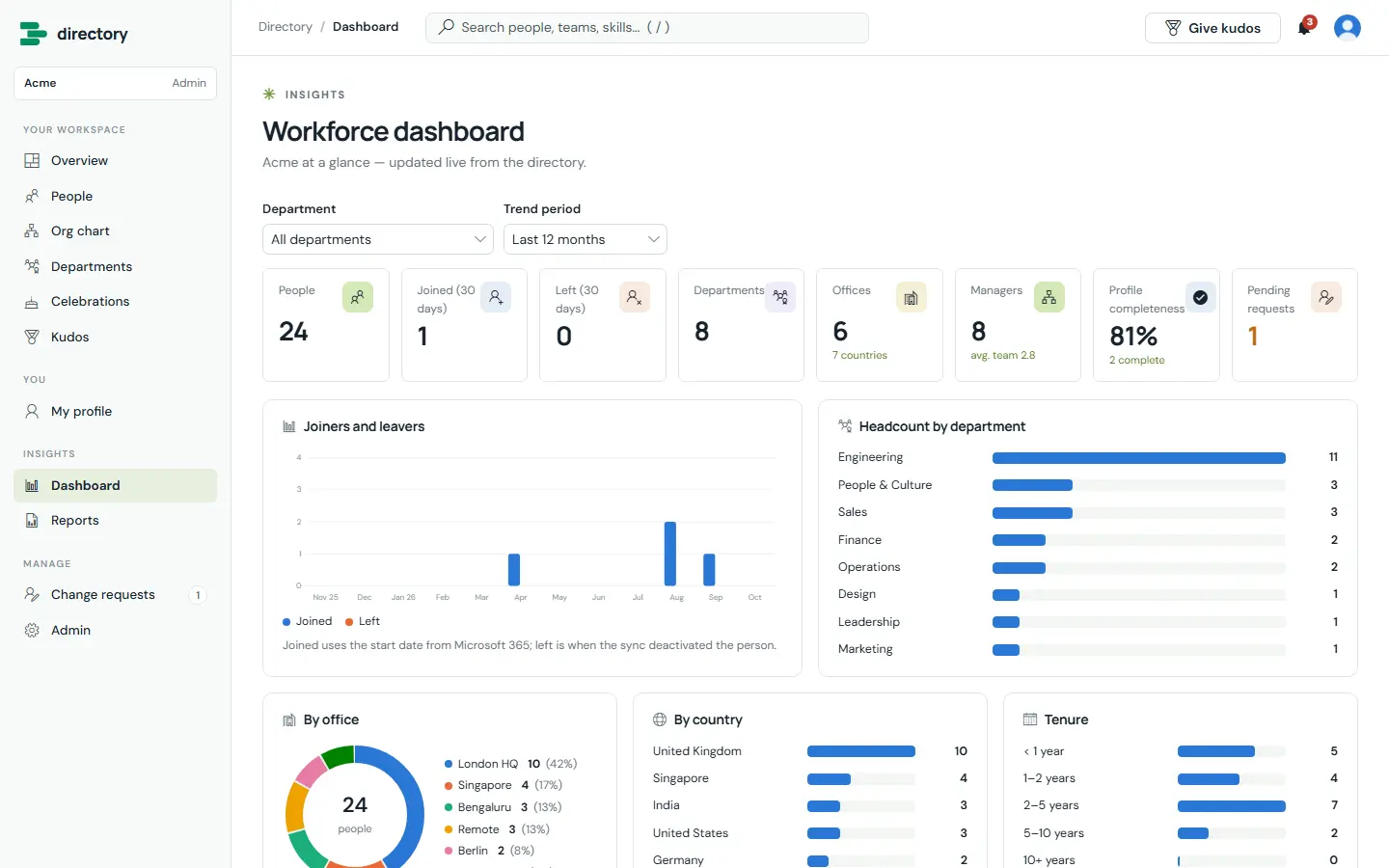Click the Joined (30 days) card icon
Viewport: 1389px width, 868px height.
point(496,297)
